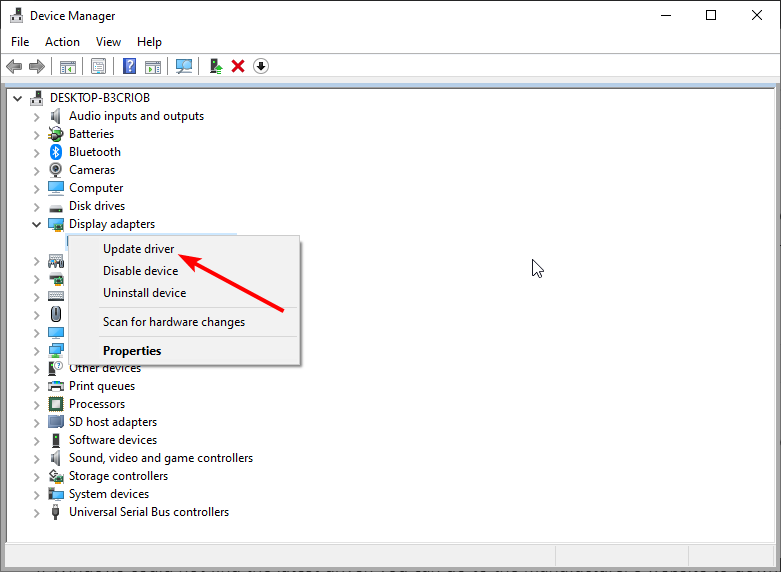Open the View menu
781x572 pixels.
coord(108,42)
